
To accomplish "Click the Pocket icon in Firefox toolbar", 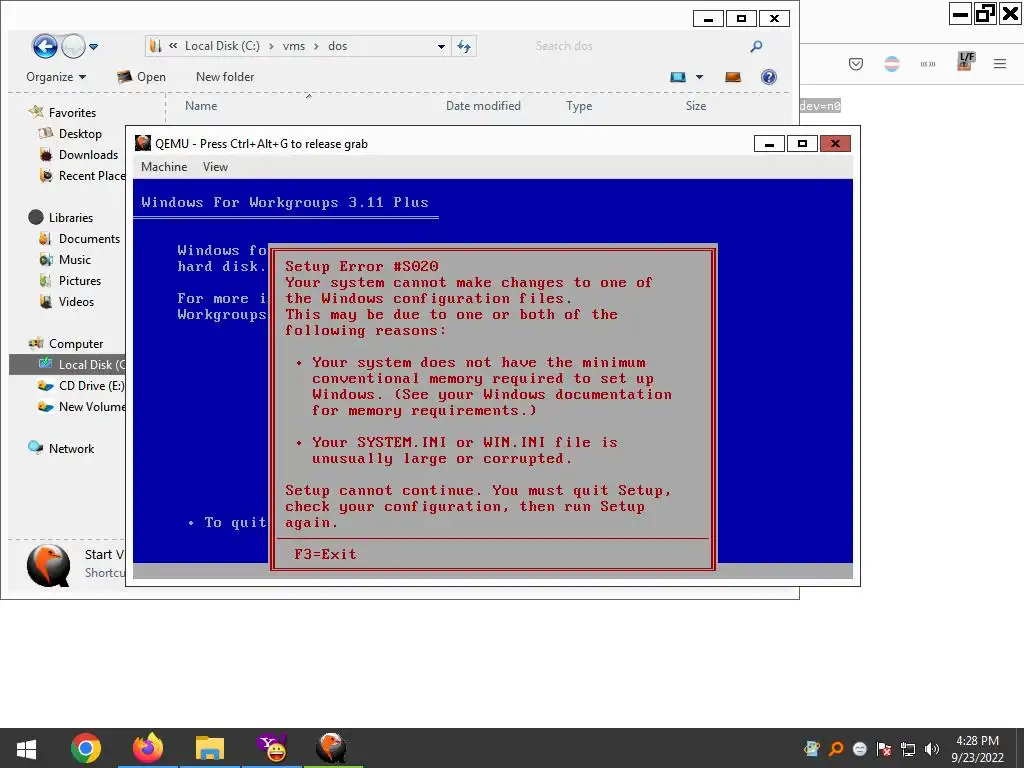I will [x=856, y=64].
